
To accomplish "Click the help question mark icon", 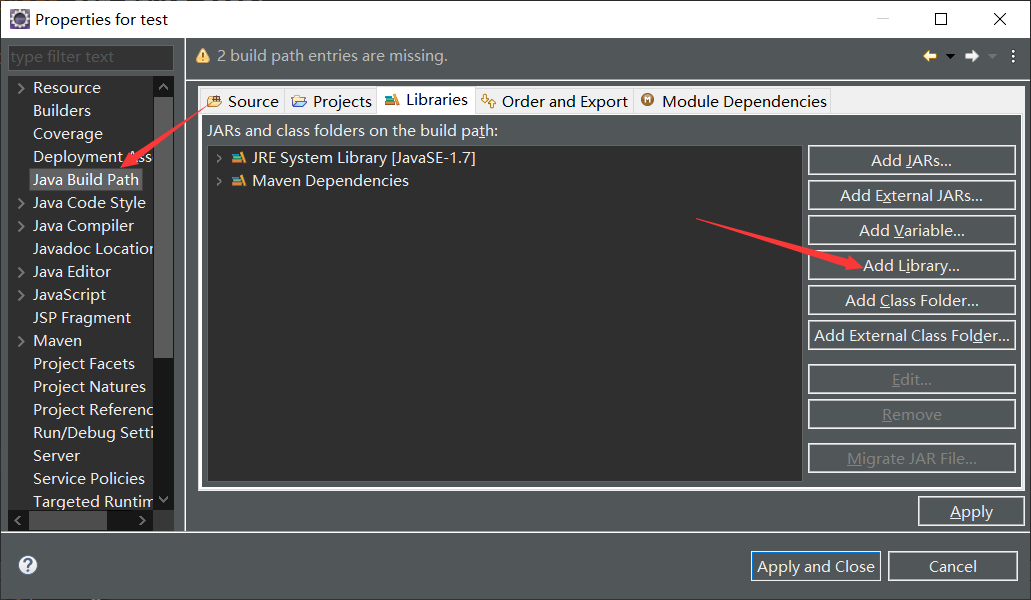I will (28, 565).
